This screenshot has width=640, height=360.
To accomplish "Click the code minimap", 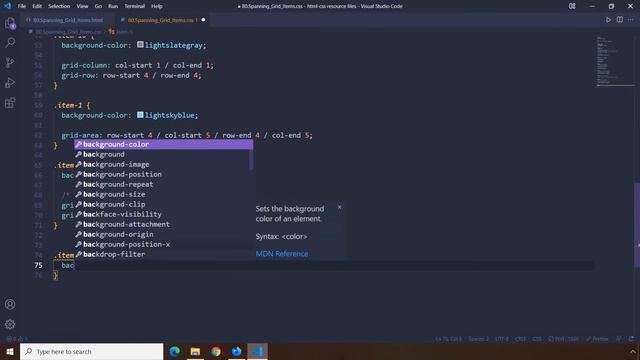I will pos(616,61).
